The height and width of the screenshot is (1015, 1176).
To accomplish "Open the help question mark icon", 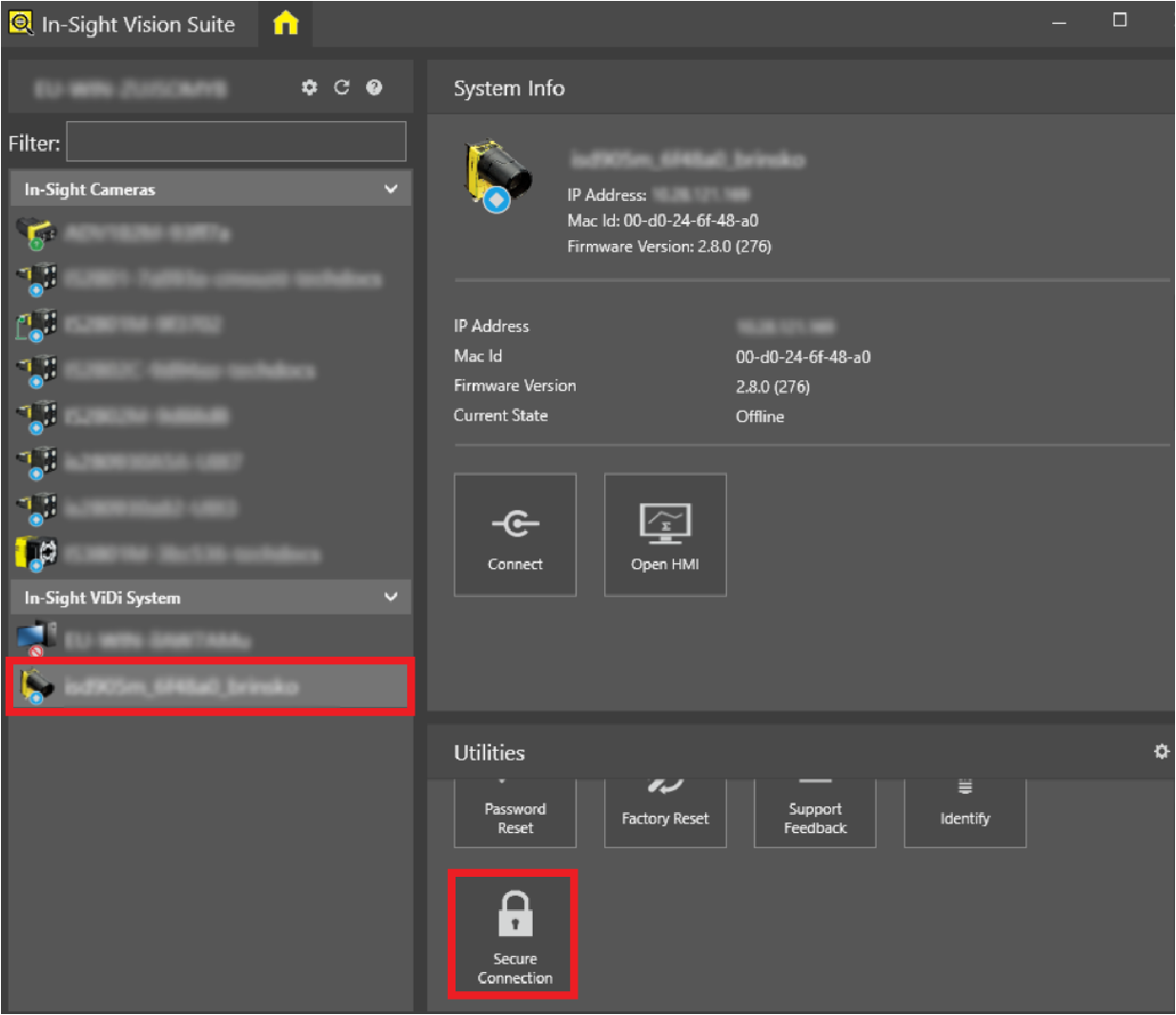I will [375, 88].
